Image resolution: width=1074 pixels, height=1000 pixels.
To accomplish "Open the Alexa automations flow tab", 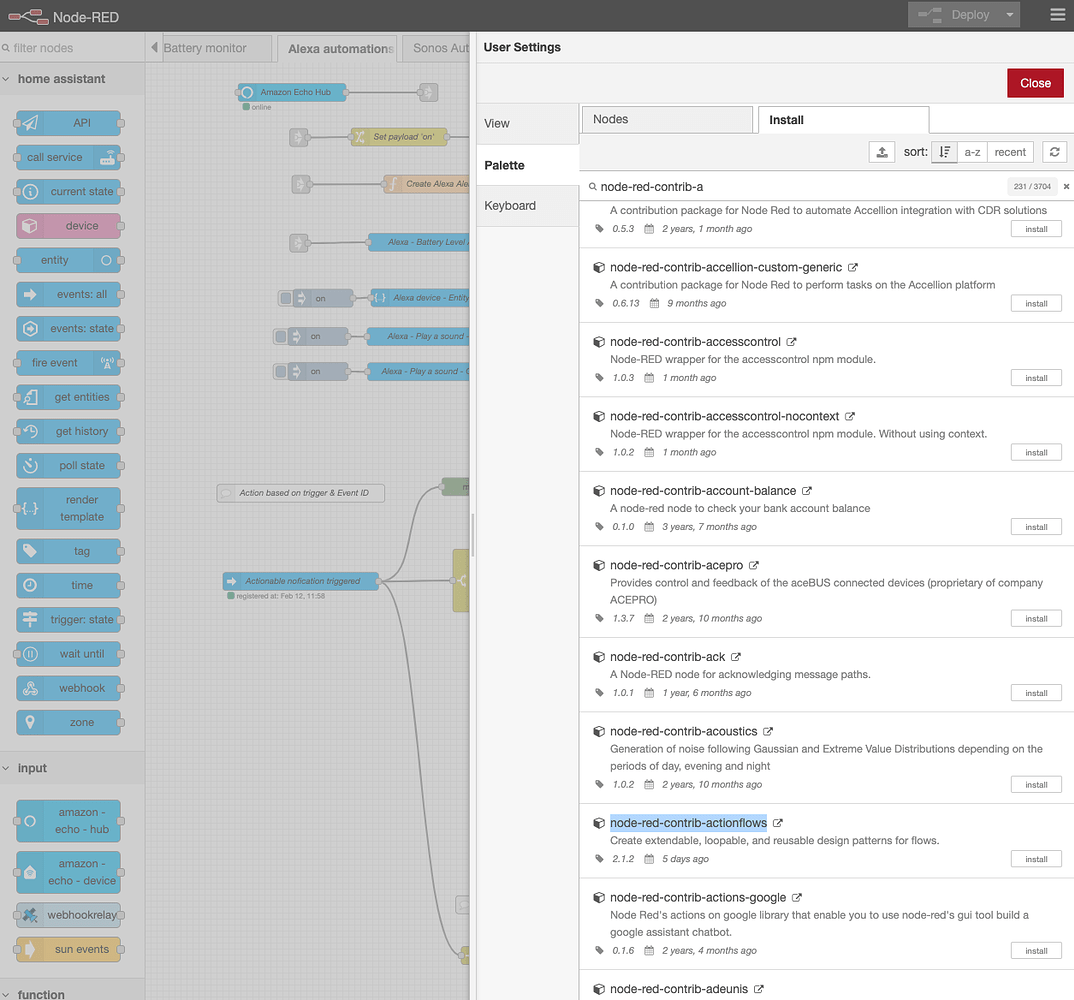I will click(x=338, y=49).
